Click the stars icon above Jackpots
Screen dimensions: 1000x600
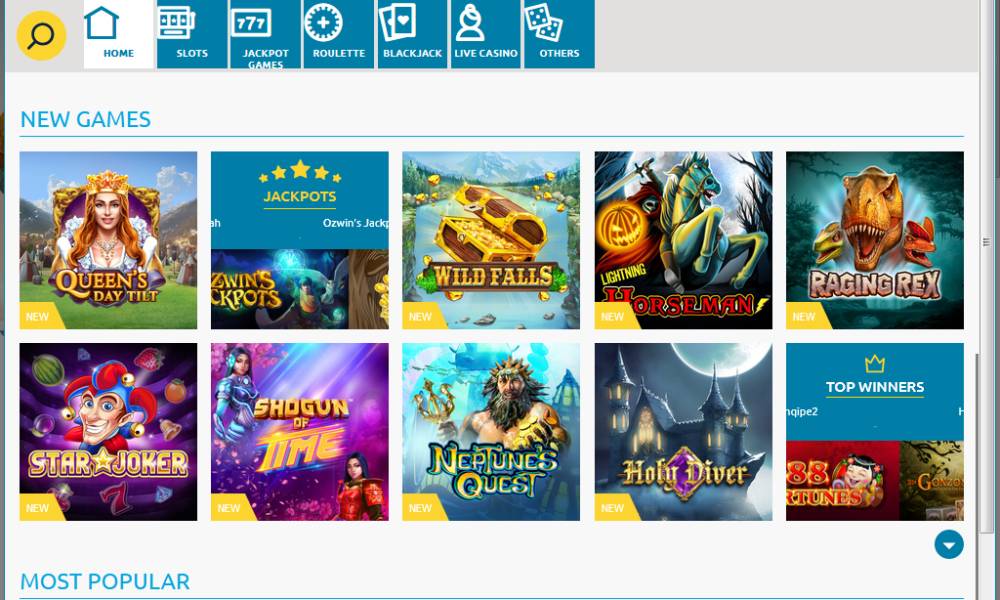300,171
